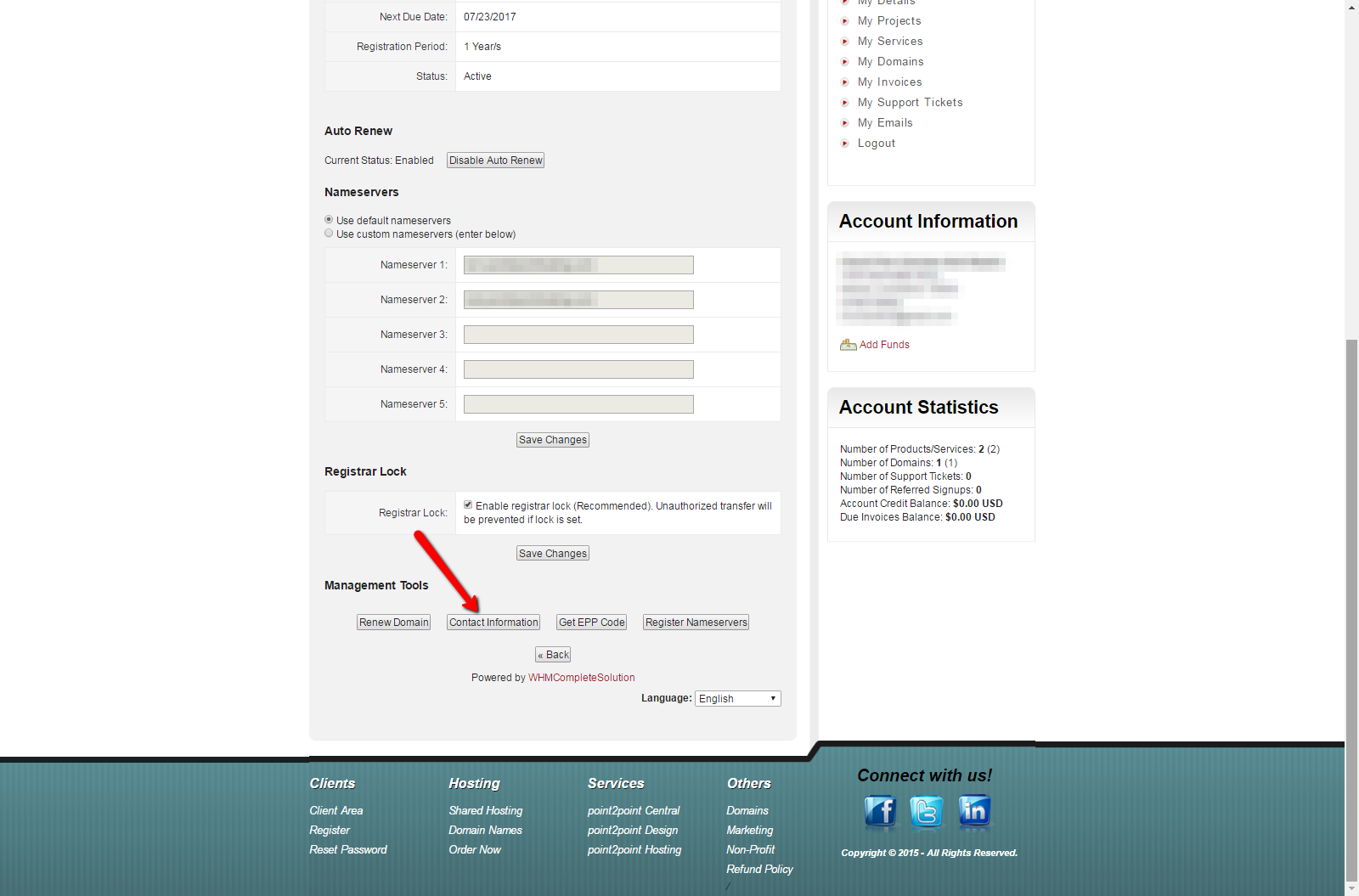Click the Due Invoices Balance $0.00 USD text
This screenshot has width=1359, height=896.
tap(917, 517)
